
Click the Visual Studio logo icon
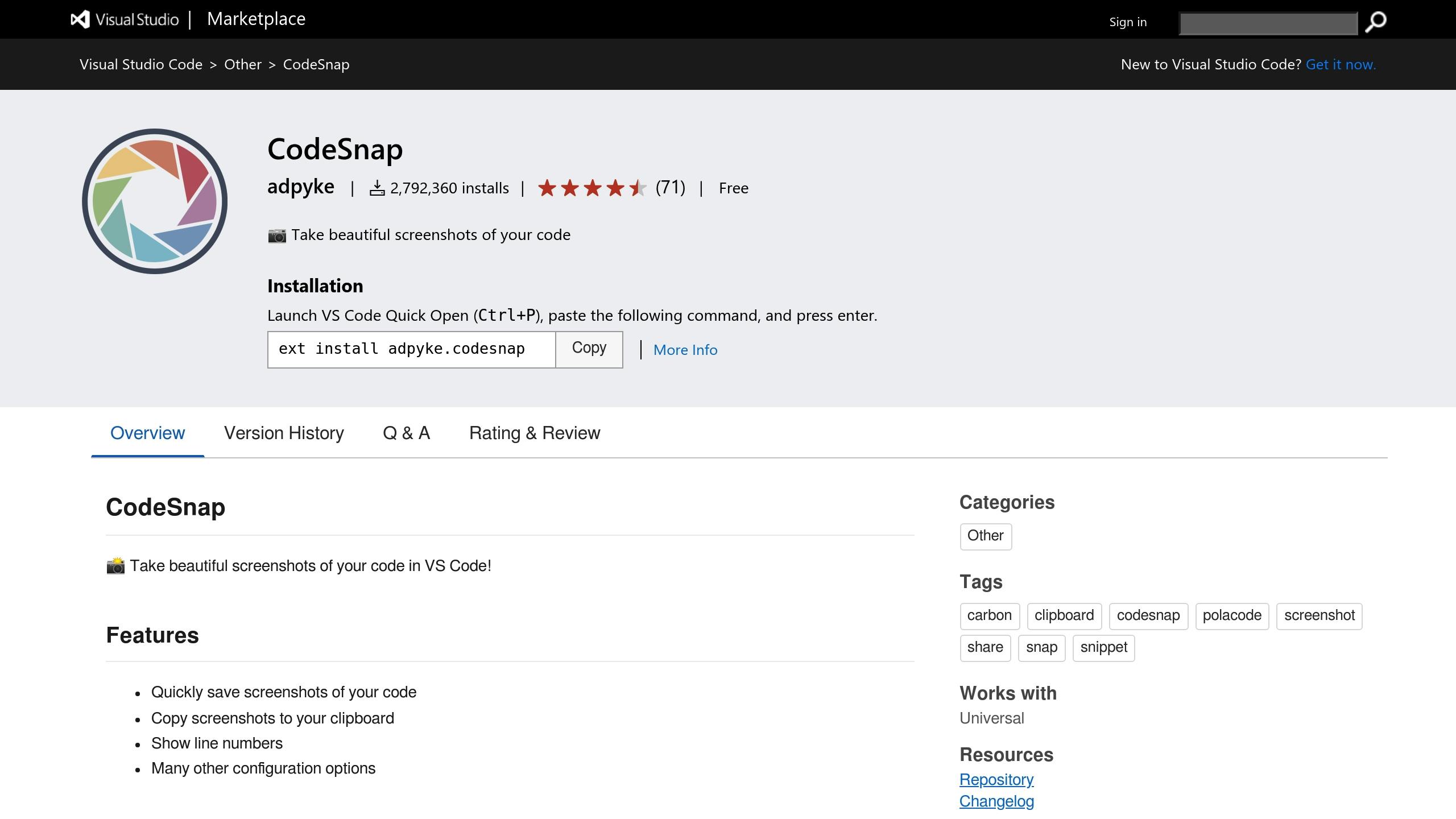click(80, 19)
